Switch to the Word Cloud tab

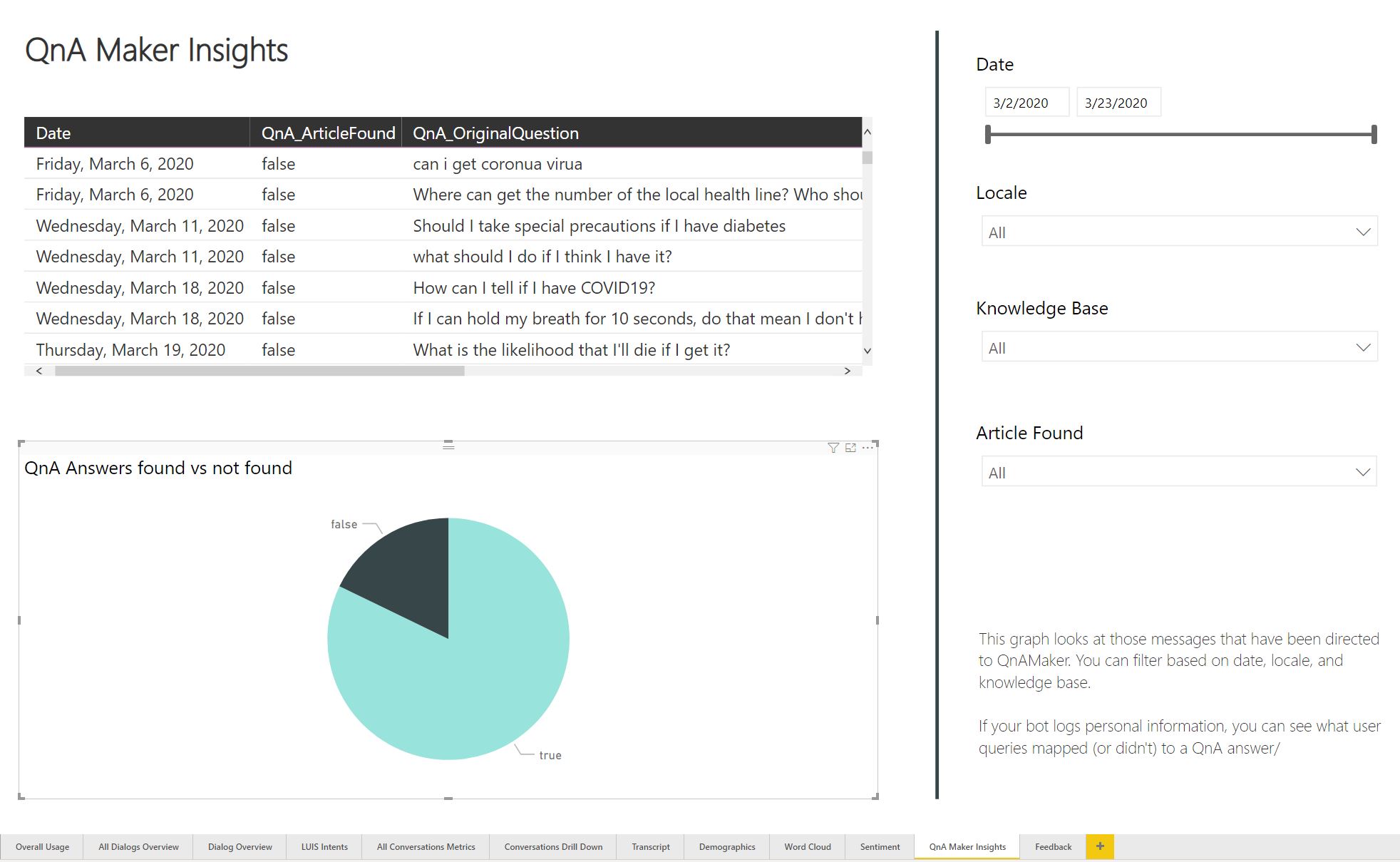pyautogui.click(x=807, y=847)
